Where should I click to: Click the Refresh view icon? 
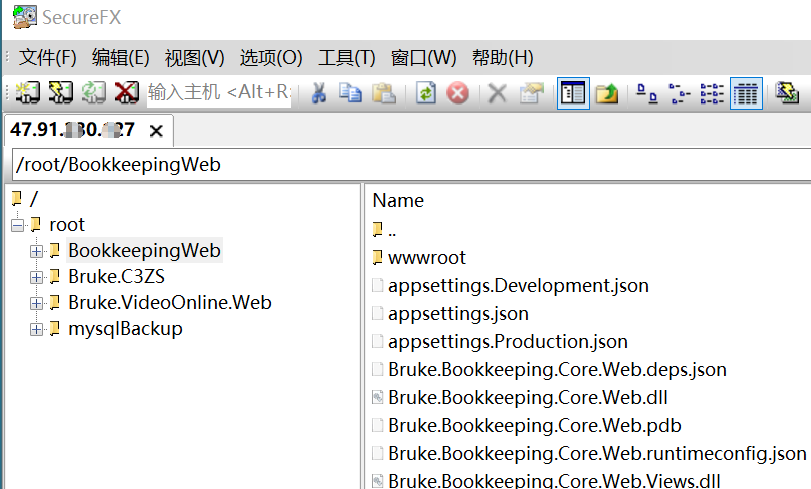(x=426, y=93)
